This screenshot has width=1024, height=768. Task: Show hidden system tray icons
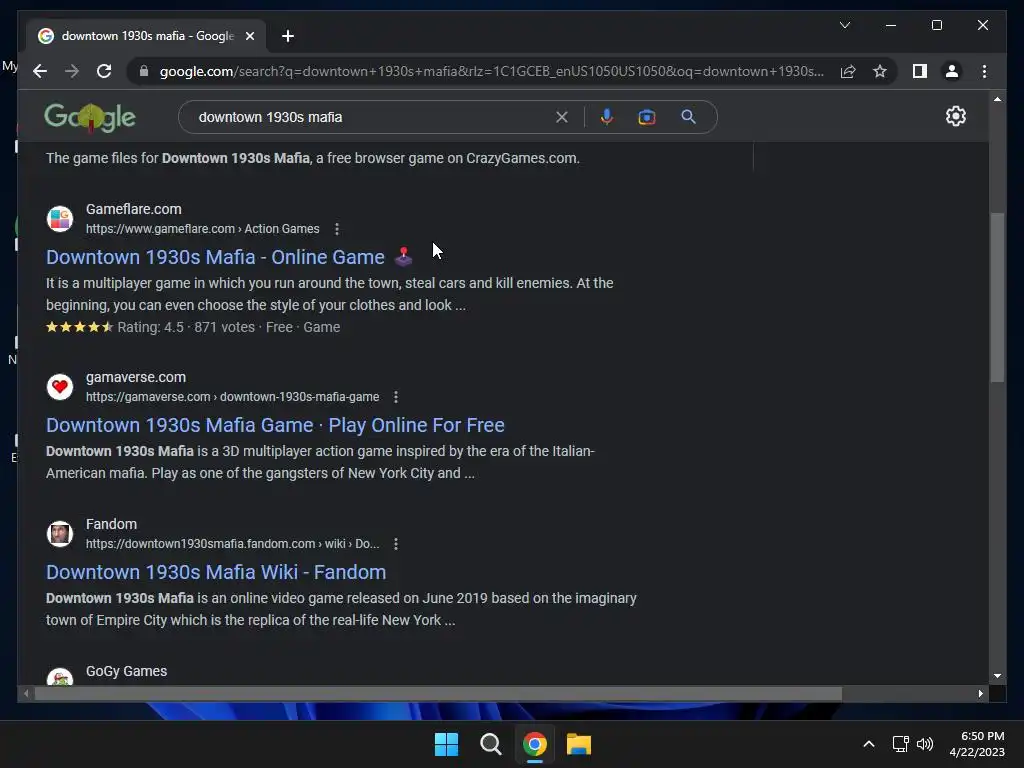coord(869,744)
